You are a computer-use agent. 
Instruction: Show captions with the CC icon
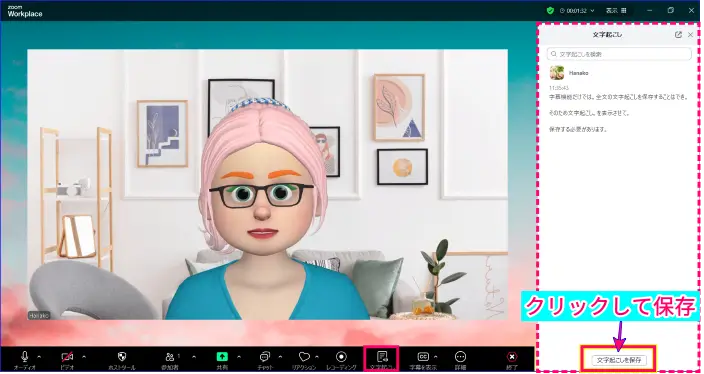(x=423, y=356)
